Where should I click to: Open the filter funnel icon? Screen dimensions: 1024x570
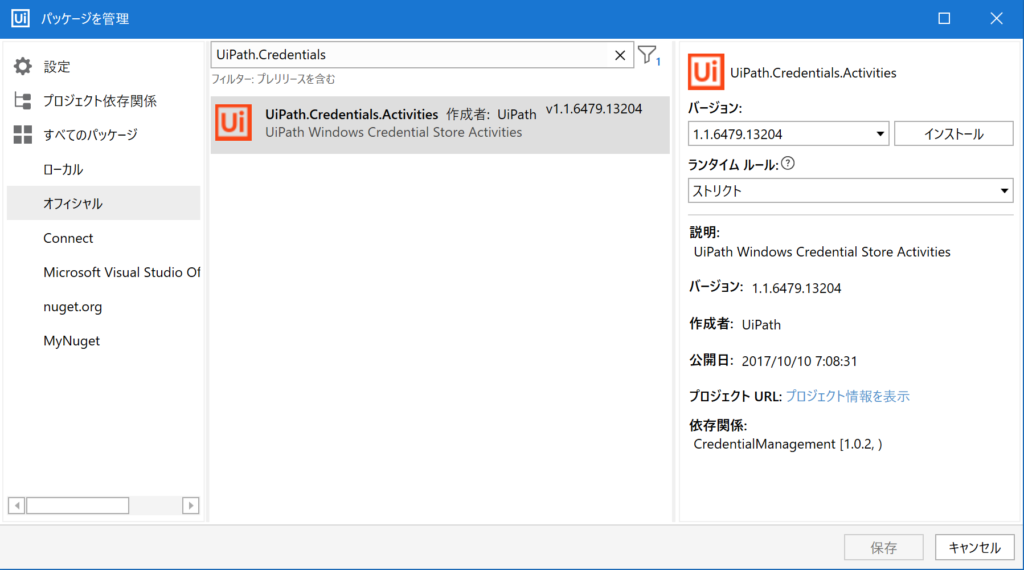pos(649,55)
